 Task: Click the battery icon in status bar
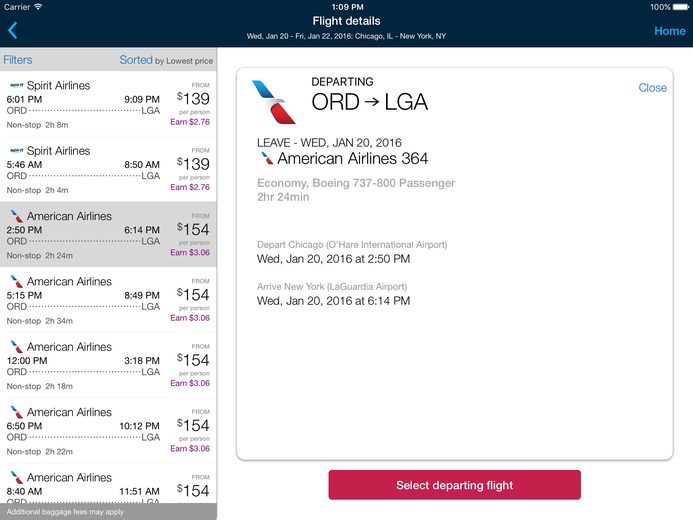[681, 7]
